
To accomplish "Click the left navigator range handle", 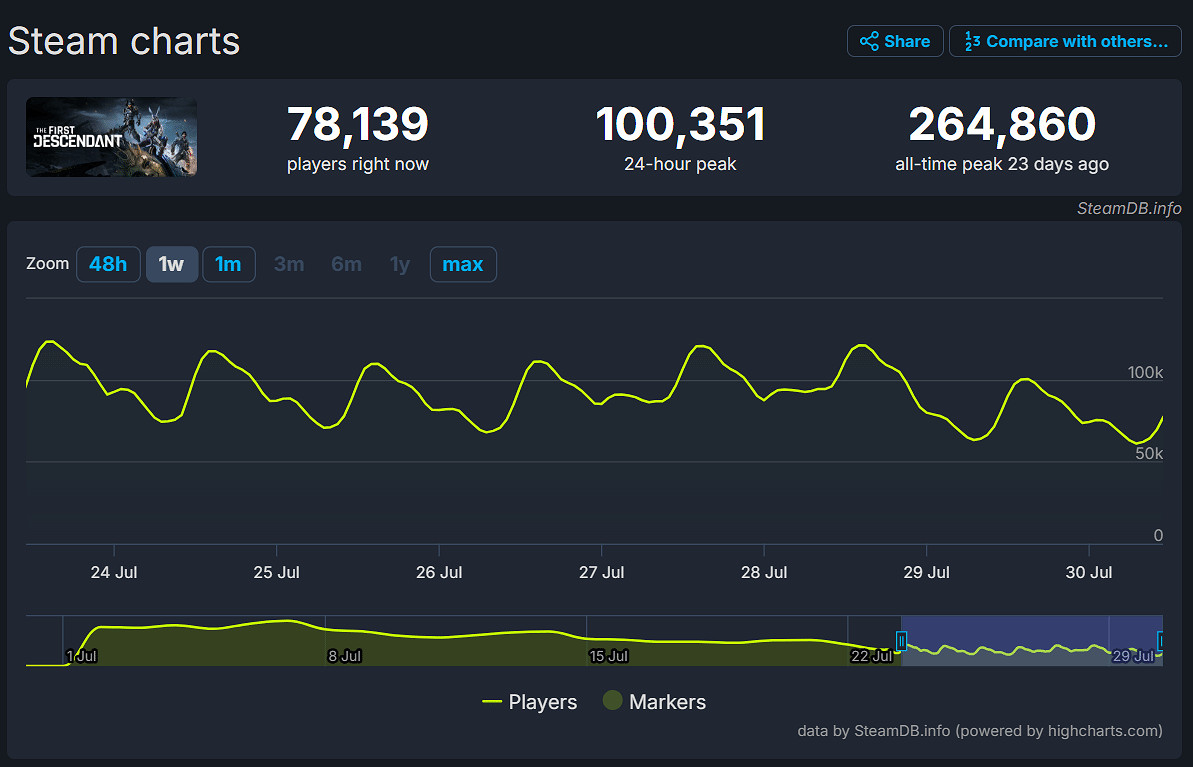I will (901, 641).
